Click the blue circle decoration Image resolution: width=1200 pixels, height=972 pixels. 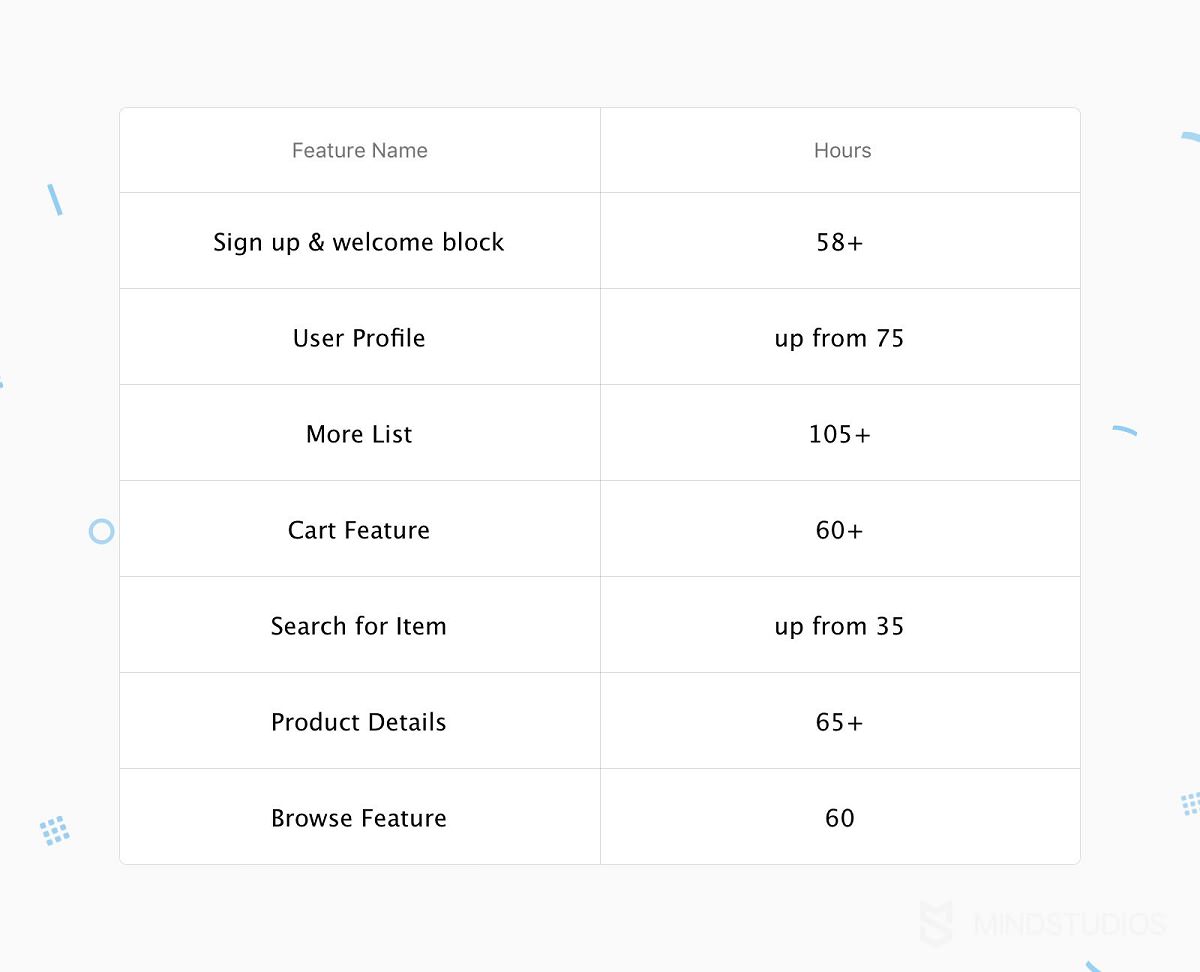pos(101,531)
